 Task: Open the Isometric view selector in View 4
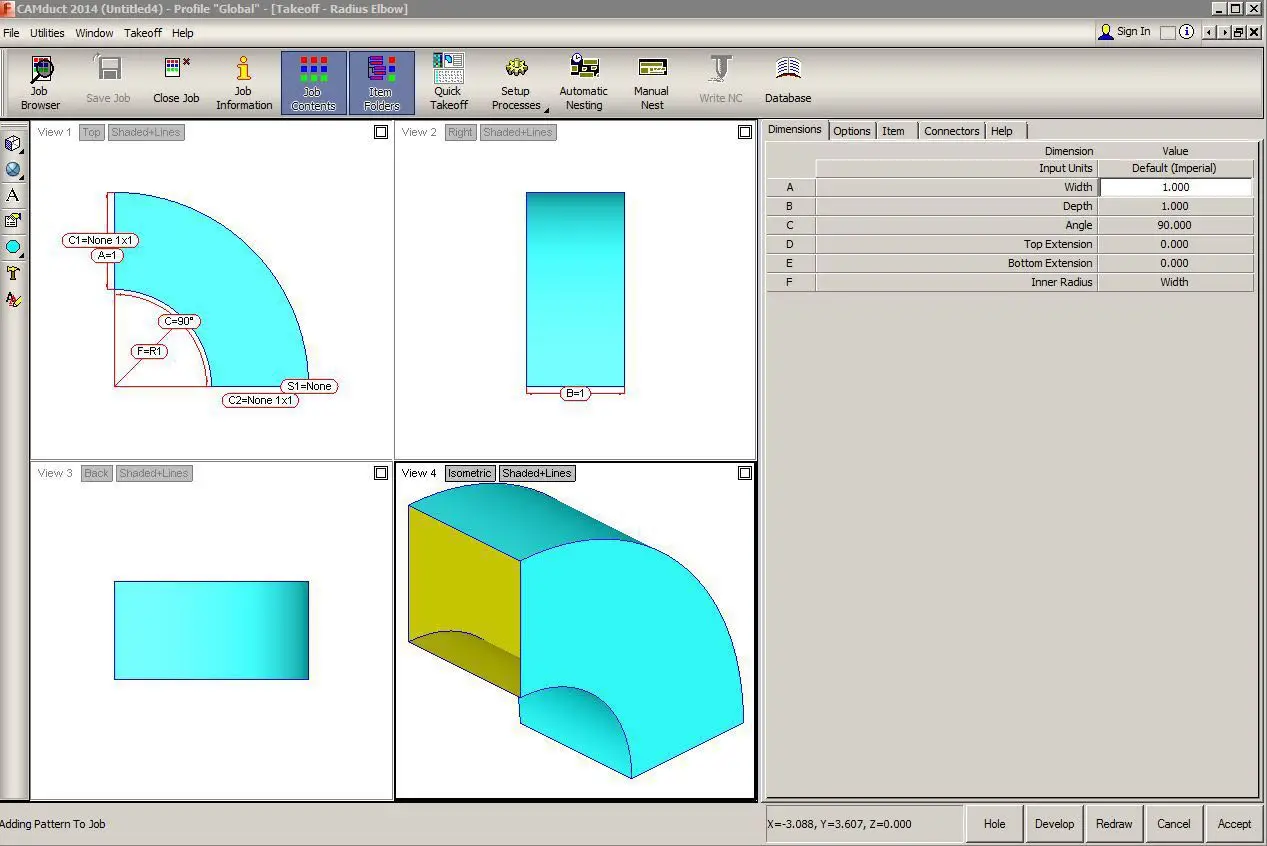(469, 473)
